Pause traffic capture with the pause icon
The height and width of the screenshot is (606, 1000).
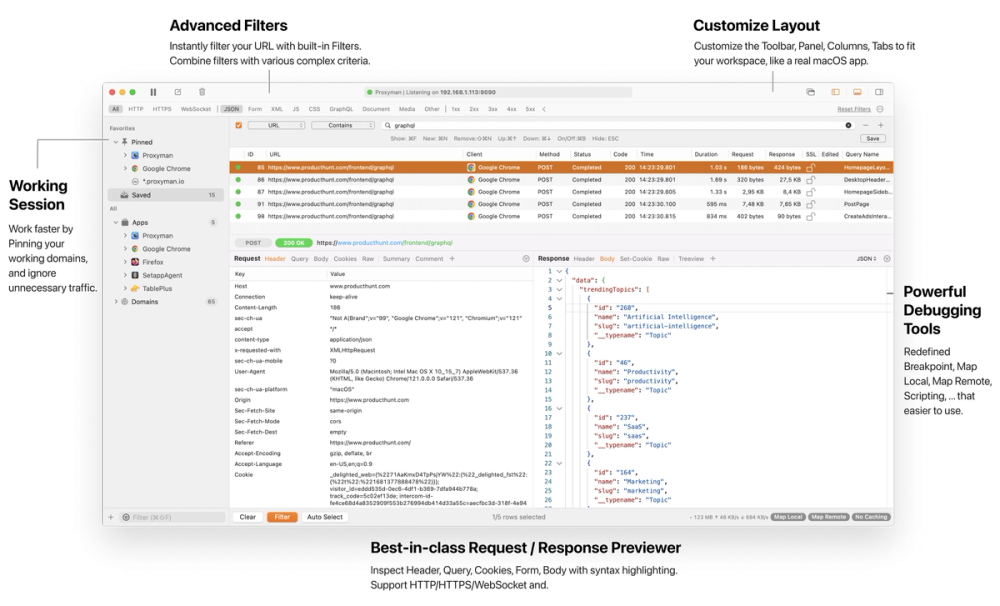tap(153, 92)
